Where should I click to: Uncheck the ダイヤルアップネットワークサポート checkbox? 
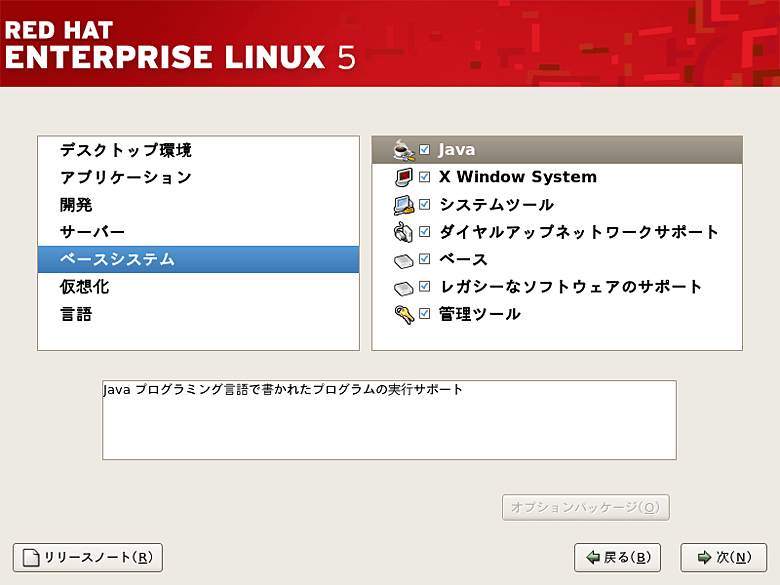pyautogui.click(x=425, y=232)
